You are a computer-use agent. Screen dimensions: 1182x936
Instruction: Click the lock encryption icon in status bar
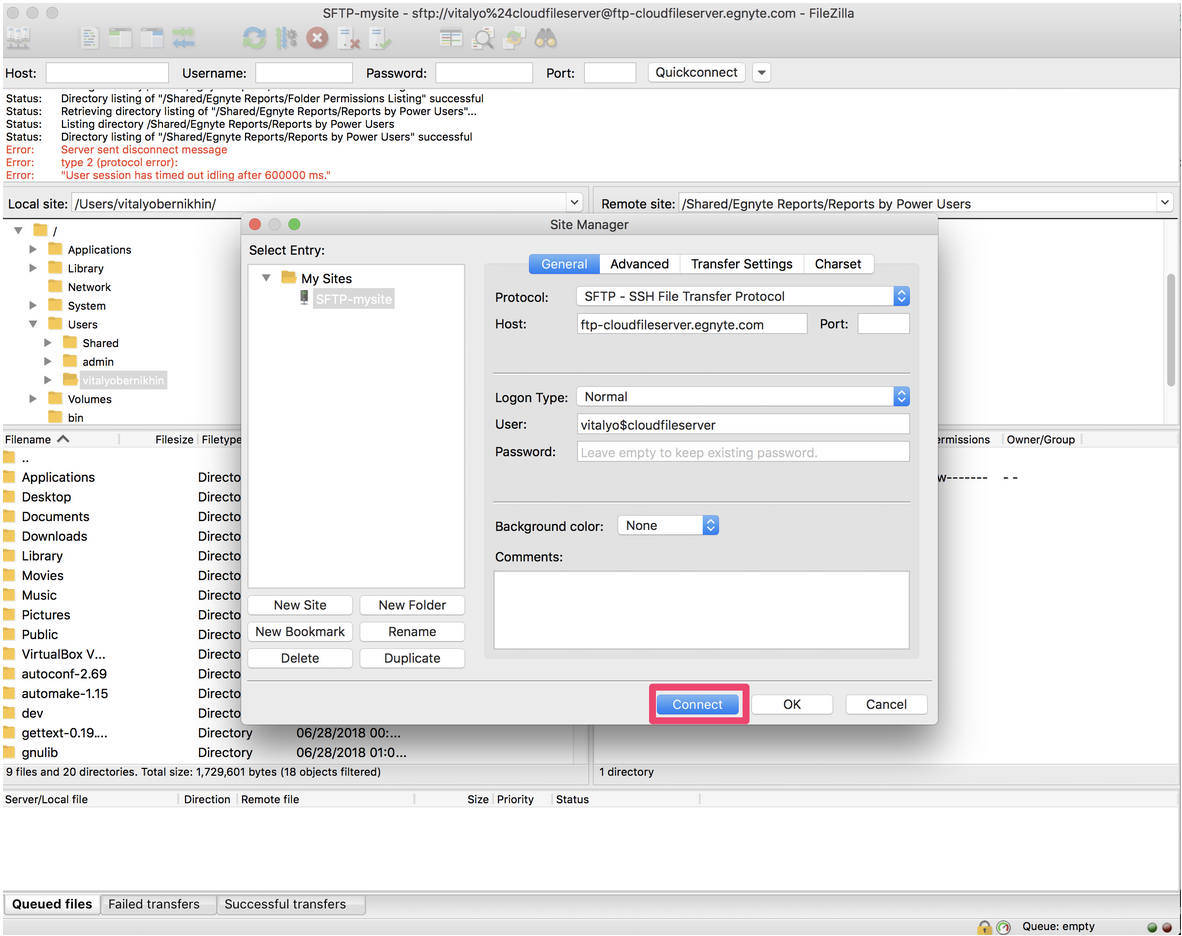pos(984,926)
